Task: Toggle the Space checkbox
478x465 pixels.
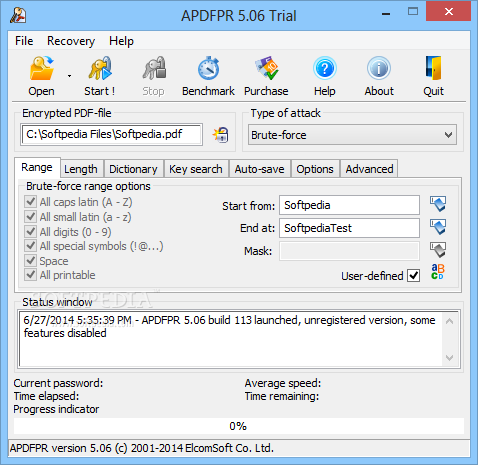Action: click(31, 260)
